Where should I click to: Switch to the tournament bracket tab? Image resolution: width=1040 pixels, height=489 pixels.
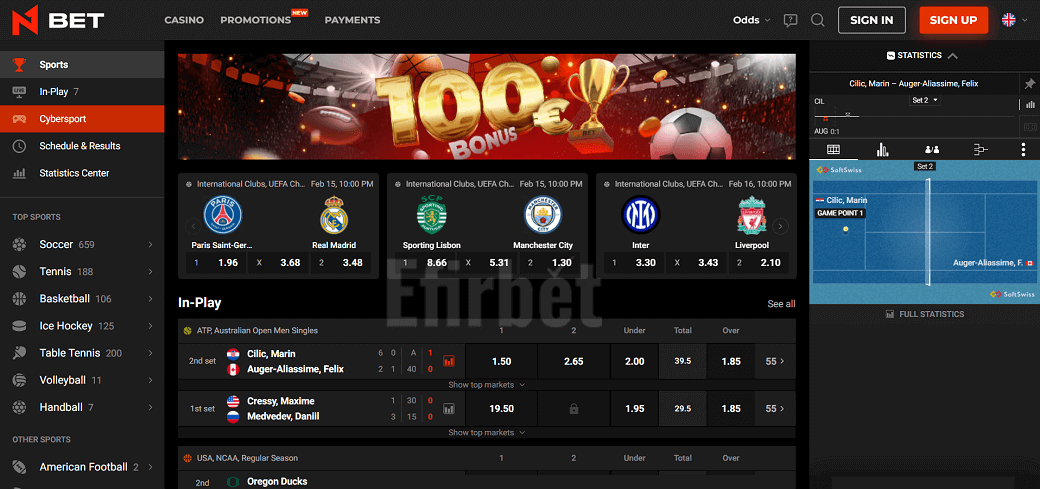[980, 150]
